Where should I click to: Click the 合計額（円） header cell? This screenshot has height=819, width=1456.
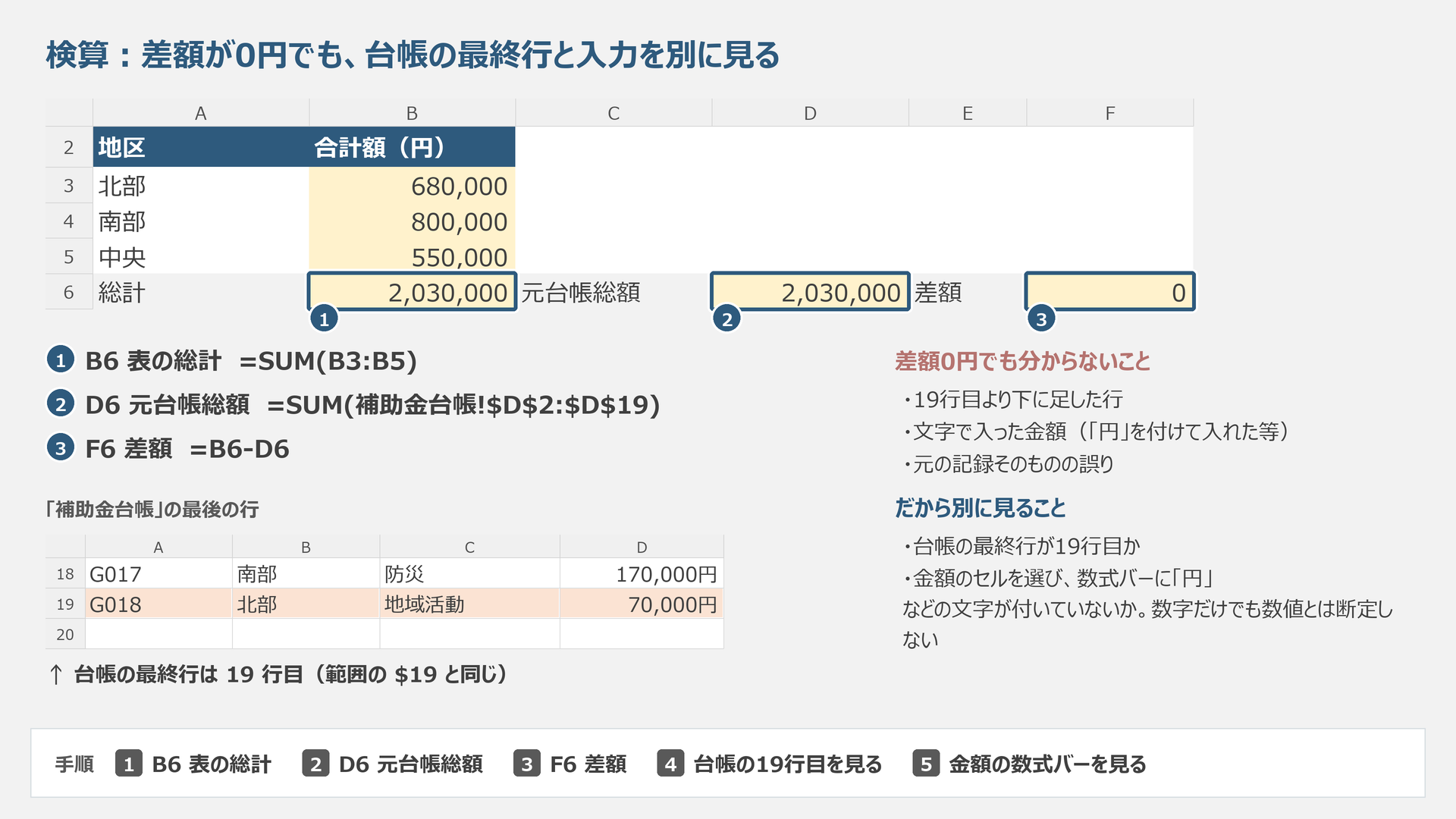pyautogui.click(x=412, y=147)
